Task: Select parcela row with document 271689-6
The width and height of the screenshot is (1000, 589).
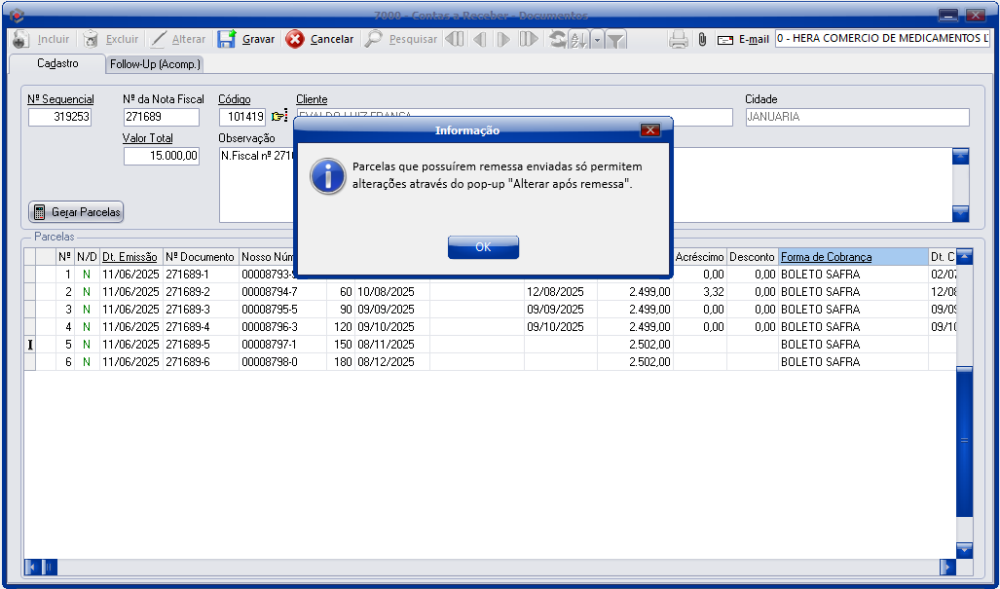Action: (200, 362)
